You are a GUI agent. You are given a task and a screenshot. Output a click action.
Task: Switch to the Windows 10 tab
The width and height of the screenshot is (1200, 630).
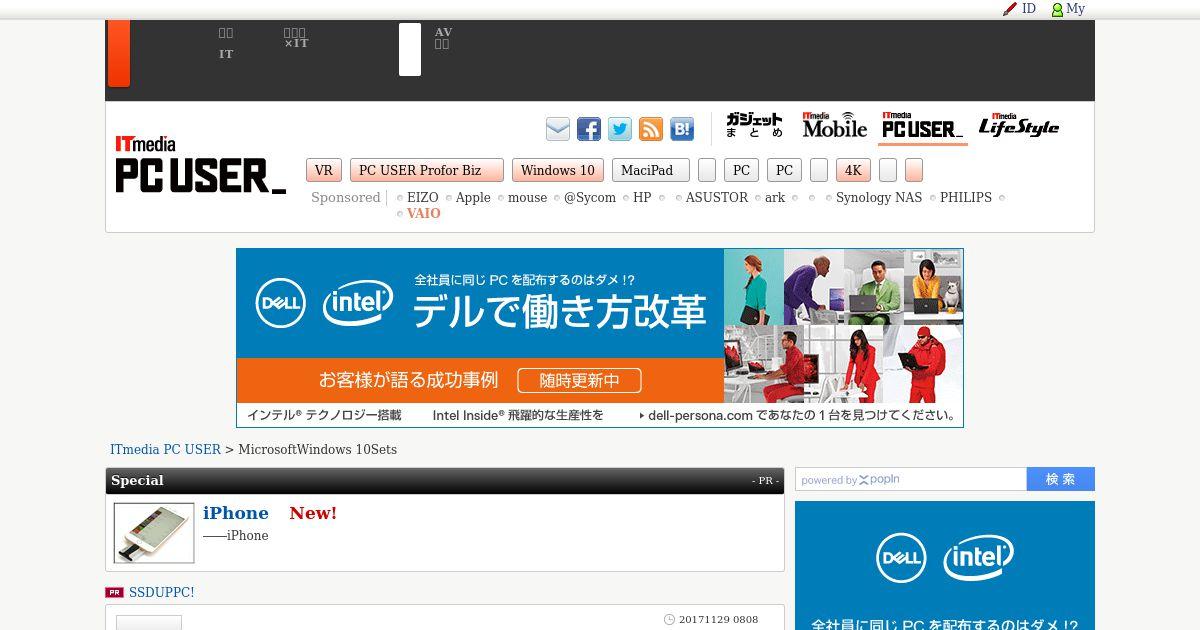pyautogui.click(x=557, y=170)
